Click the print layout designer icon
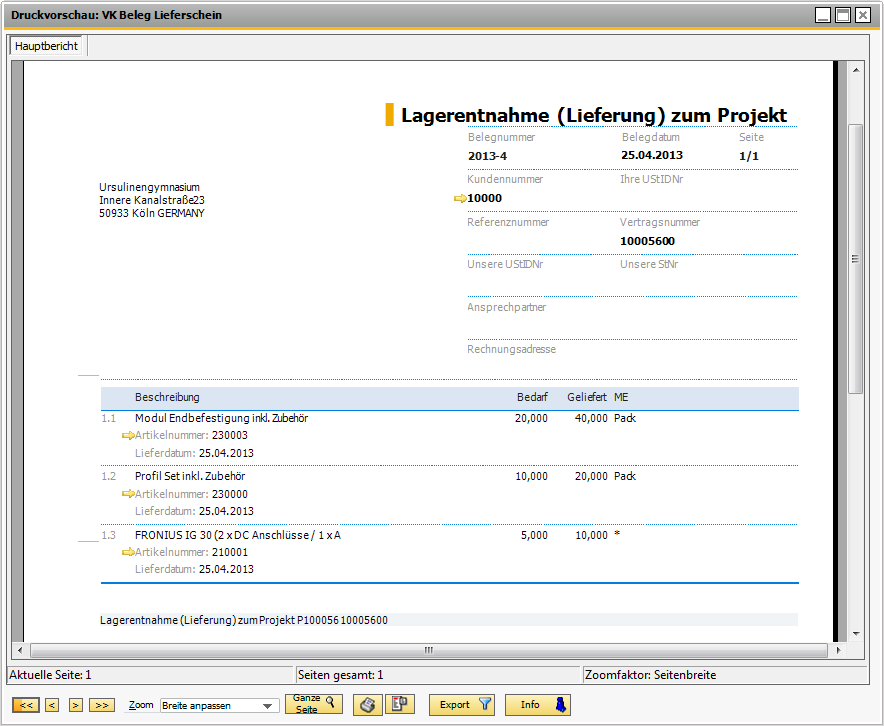Screen dimensions: 884x726 [400, 705]
